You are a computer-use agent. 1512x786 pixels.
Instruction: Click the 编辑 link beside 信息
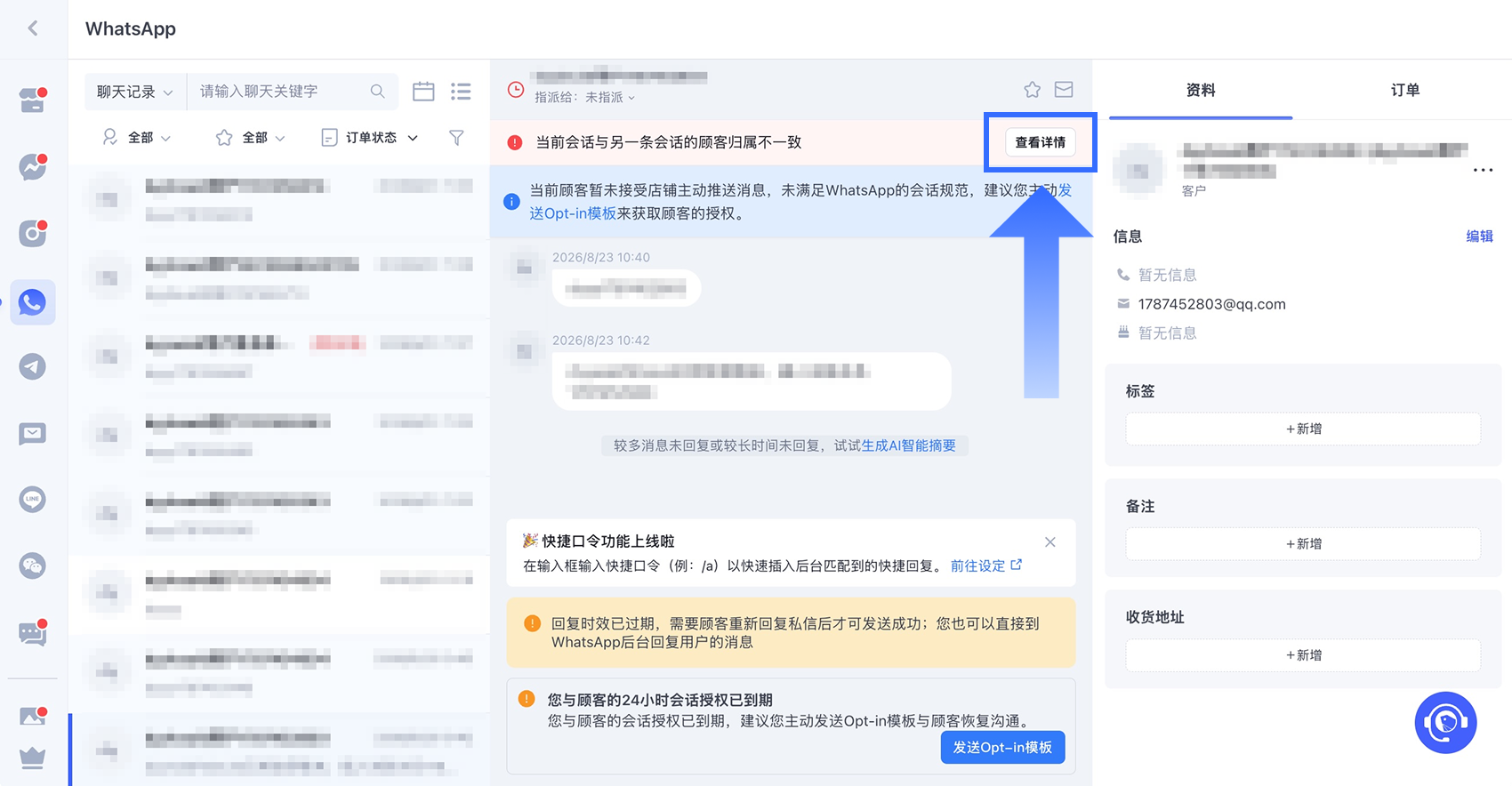[1479, 237]
